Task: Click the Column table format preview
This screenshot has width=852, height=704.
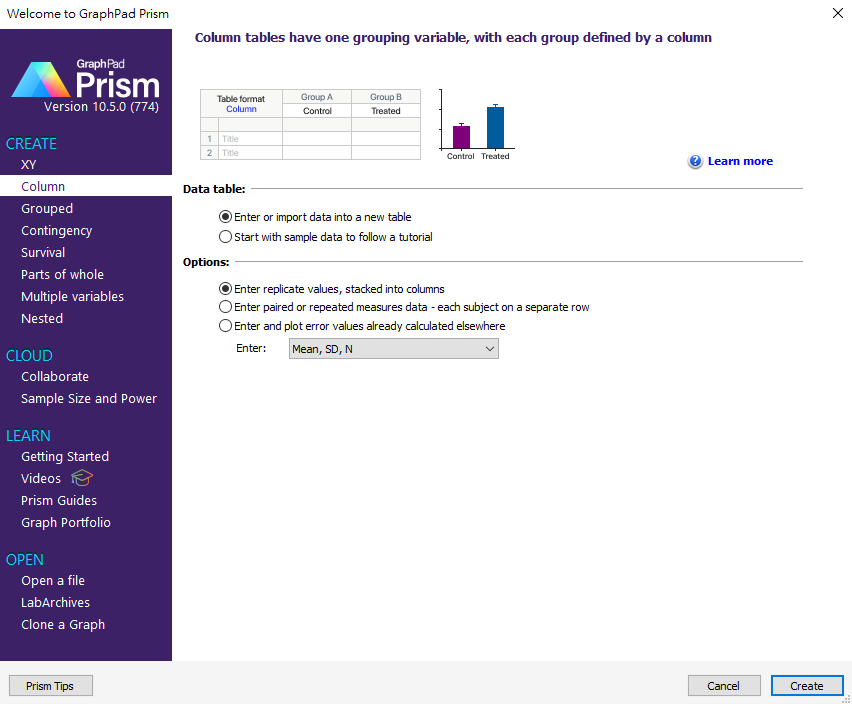Action: point(310,124)
